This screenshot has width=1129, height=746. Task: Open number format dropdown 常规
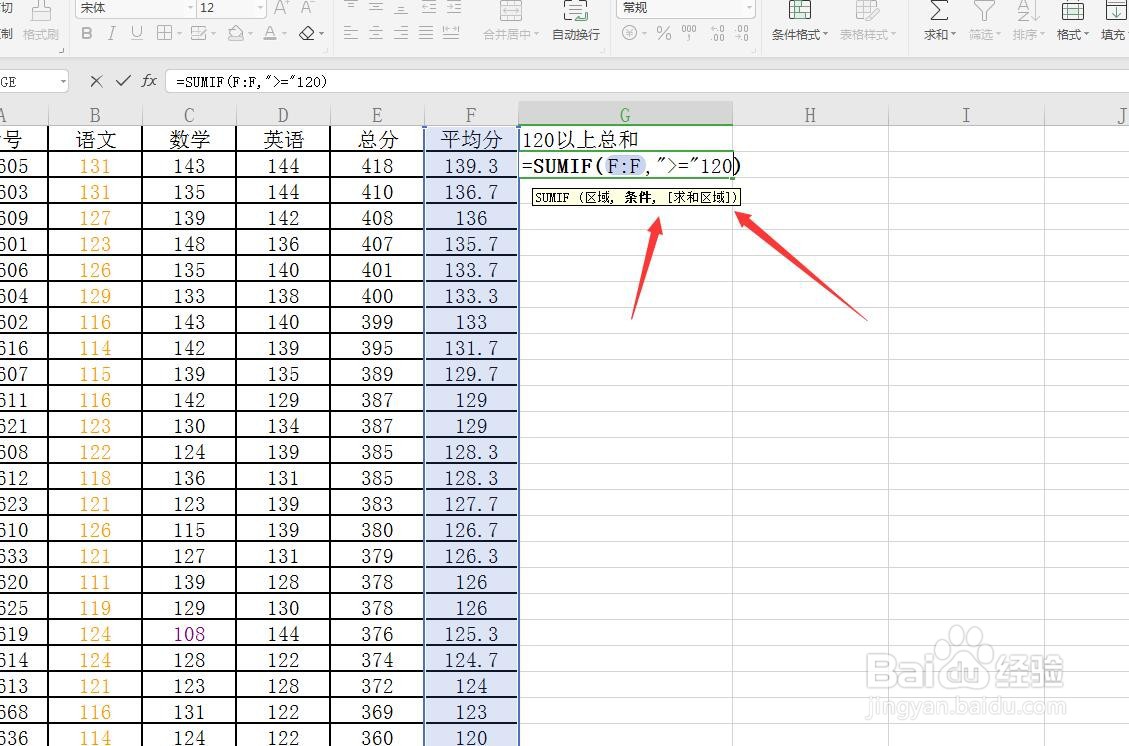coord(750,8)
